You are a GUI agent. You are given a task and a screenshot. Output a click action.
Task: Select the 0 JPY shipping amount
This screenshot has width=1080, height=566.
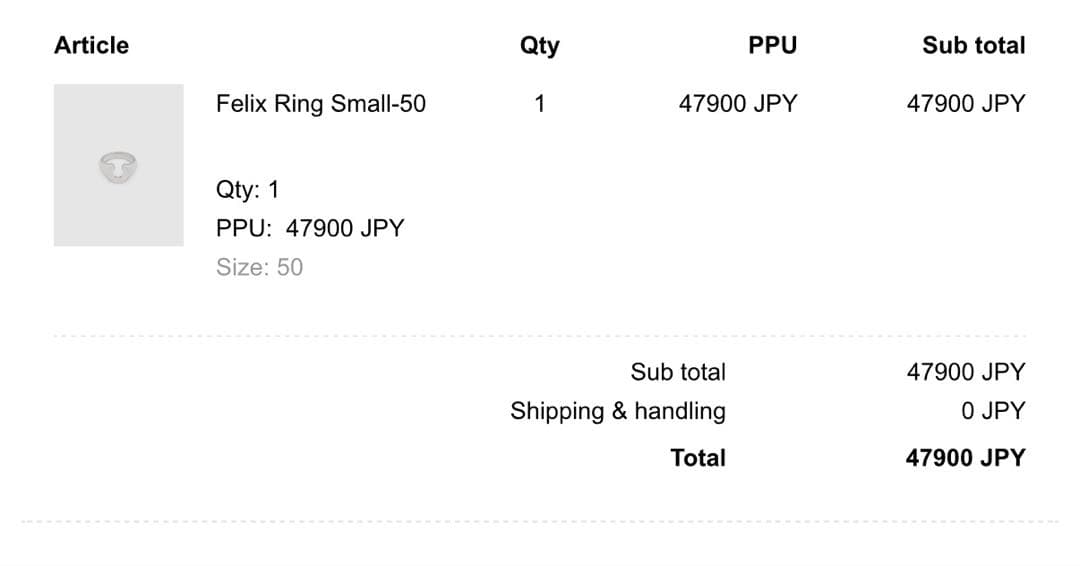[x=993, y=411]
